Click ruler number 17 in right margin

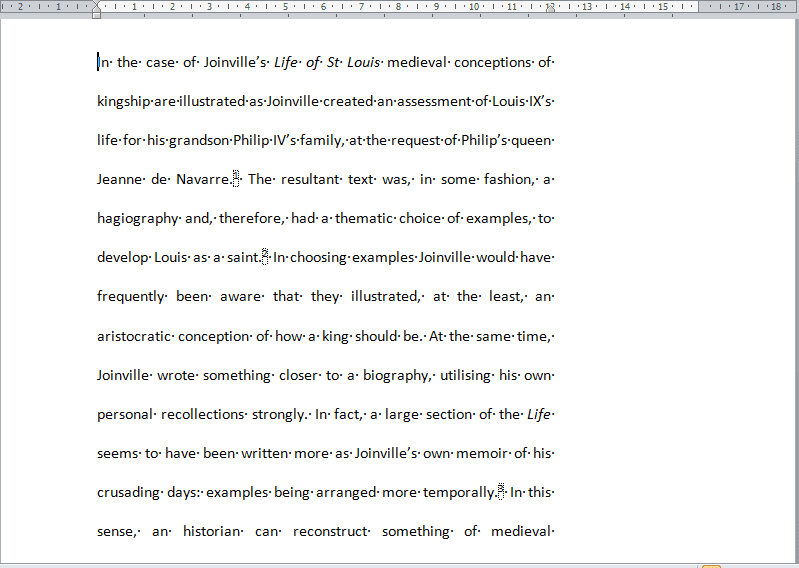[x=738, y=7]
